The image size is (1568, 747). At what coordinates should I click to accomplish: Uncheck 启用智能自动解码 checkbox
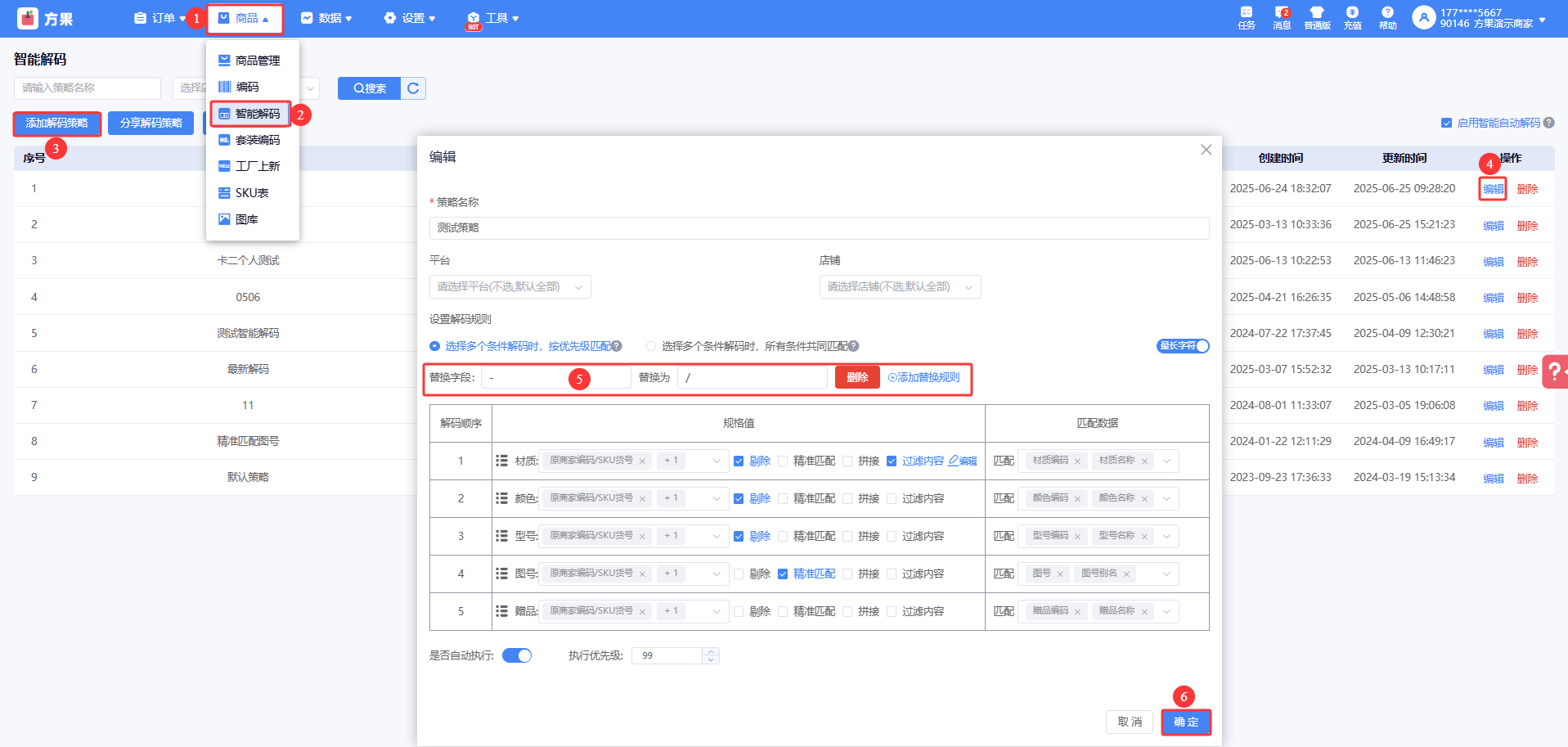pos(1446,123)
